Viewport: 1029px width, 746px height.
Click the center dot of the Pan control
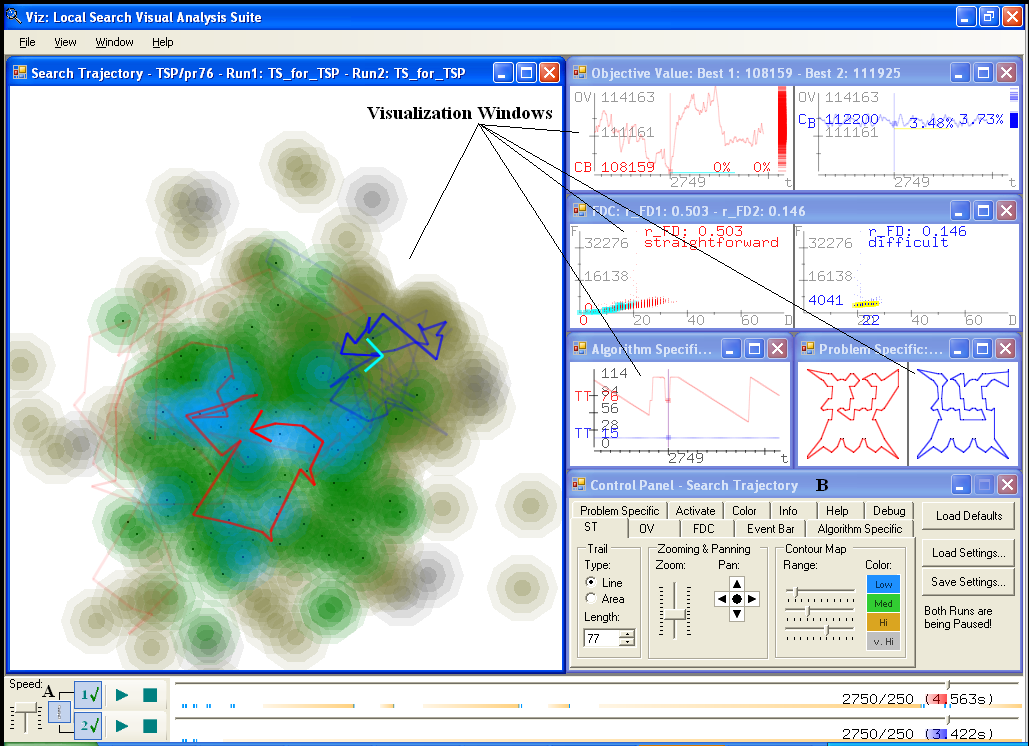pyautogui.click(x=737, y=599)
